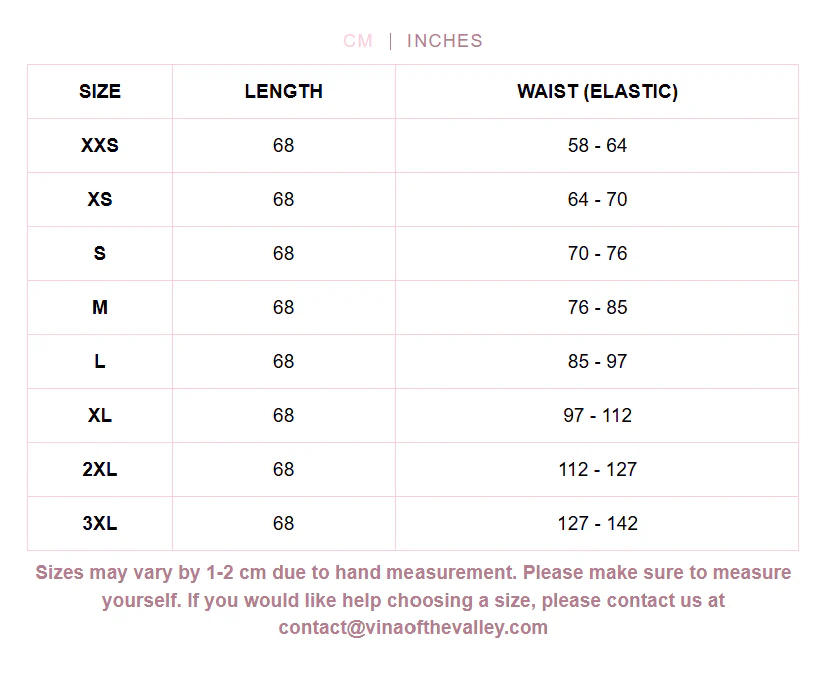Click the length value in 3XL row
The image size is (824, 678).
pos(283,523)
